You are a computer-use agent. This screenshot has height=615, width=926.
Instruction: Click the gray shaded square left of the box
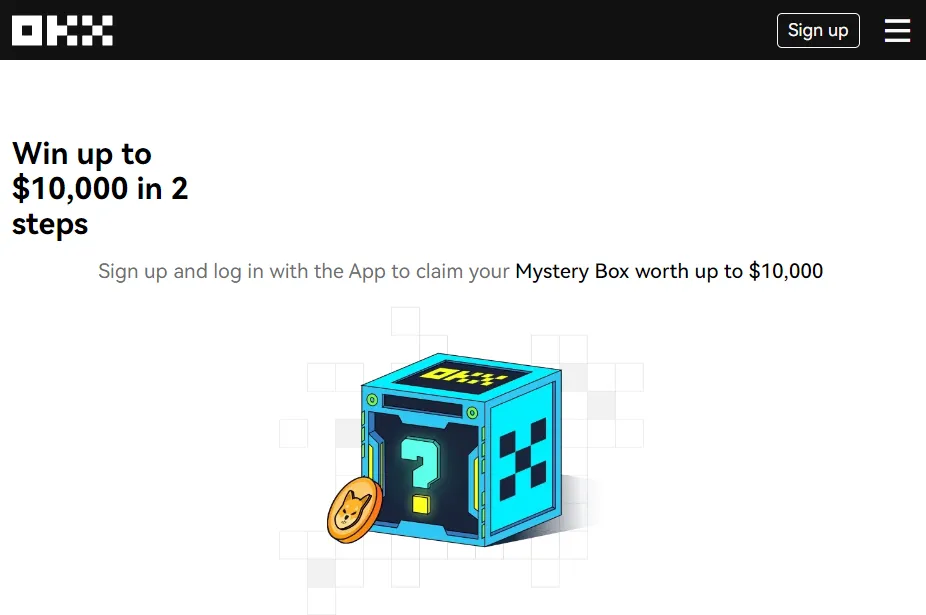(x=348, y=433)
